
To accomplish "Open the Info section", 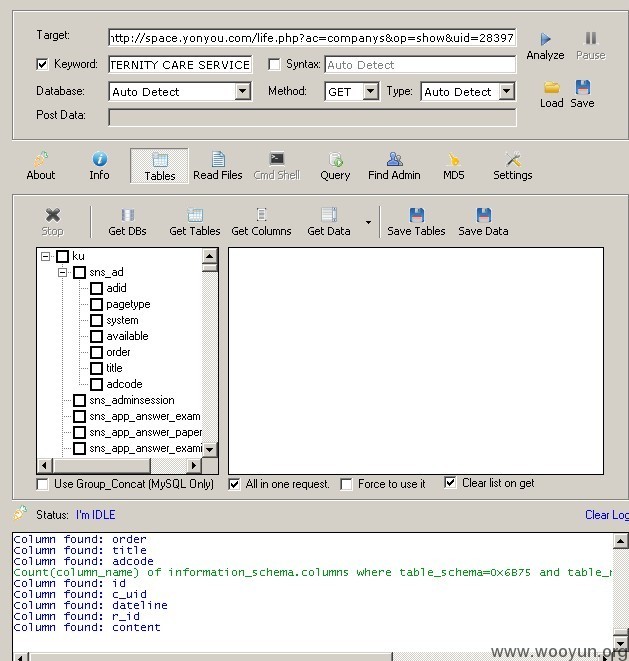I will click(99, 166).
